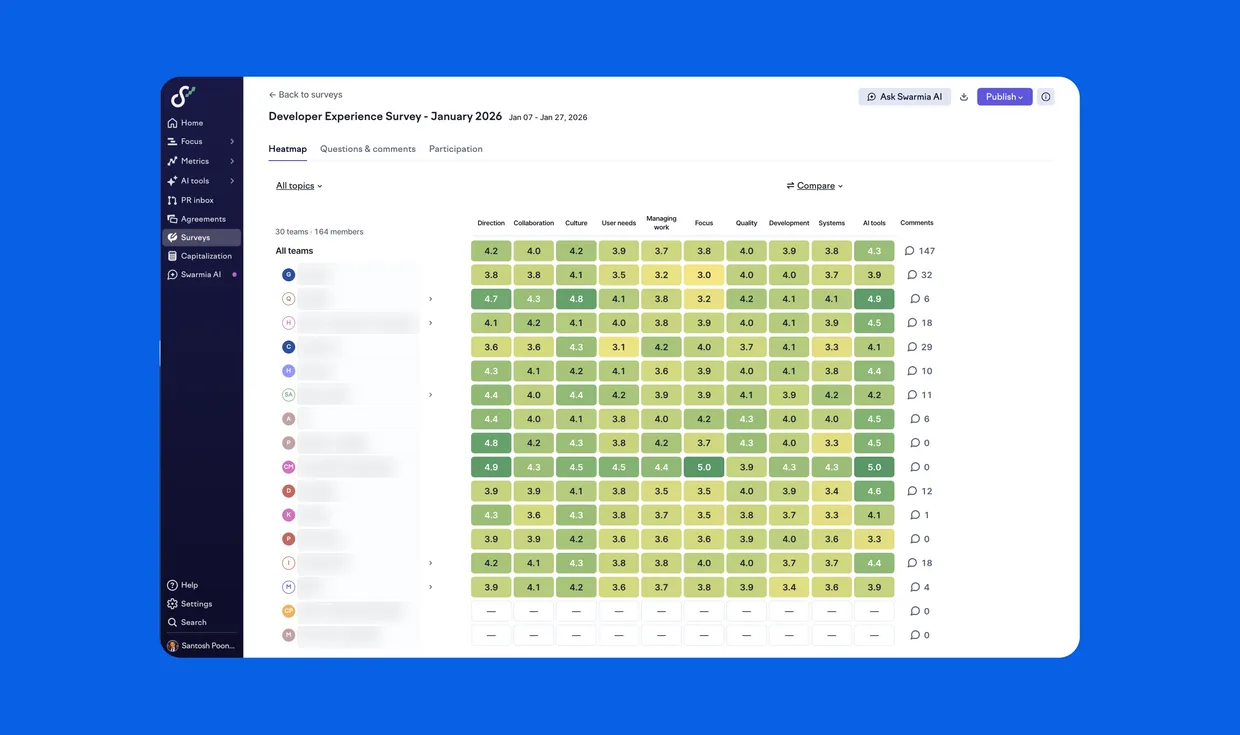Go Back to surveys link
This screenshot has width=1240, height=735.
[306, 95]
